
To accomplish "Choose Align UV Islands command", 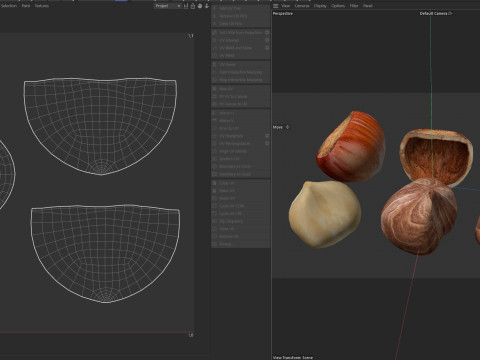I will (241, 151).
